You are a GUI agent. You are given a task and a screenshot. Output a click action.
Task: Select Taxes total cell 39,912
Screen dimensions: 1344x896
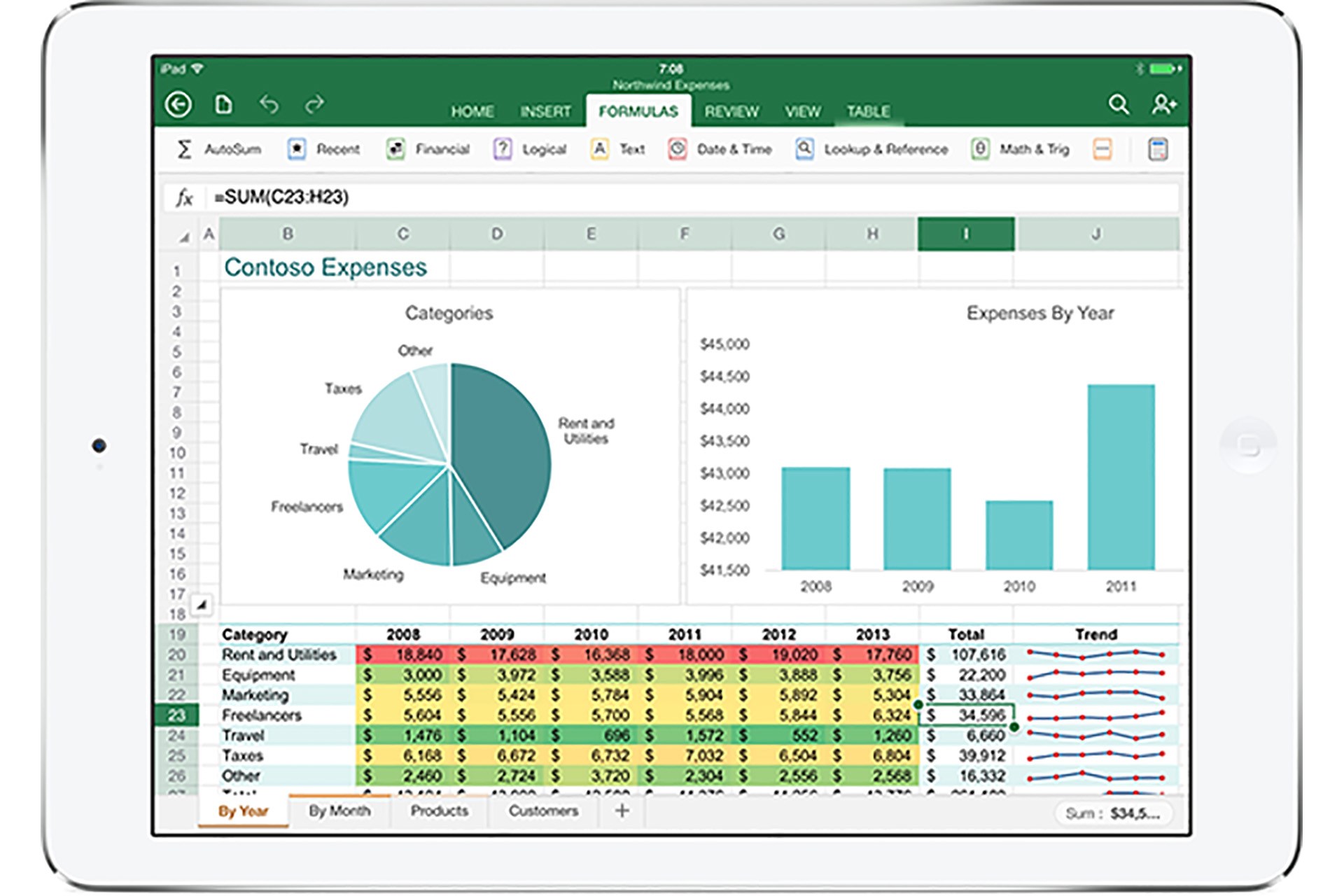pyautogui.click(x=966, y=756)
